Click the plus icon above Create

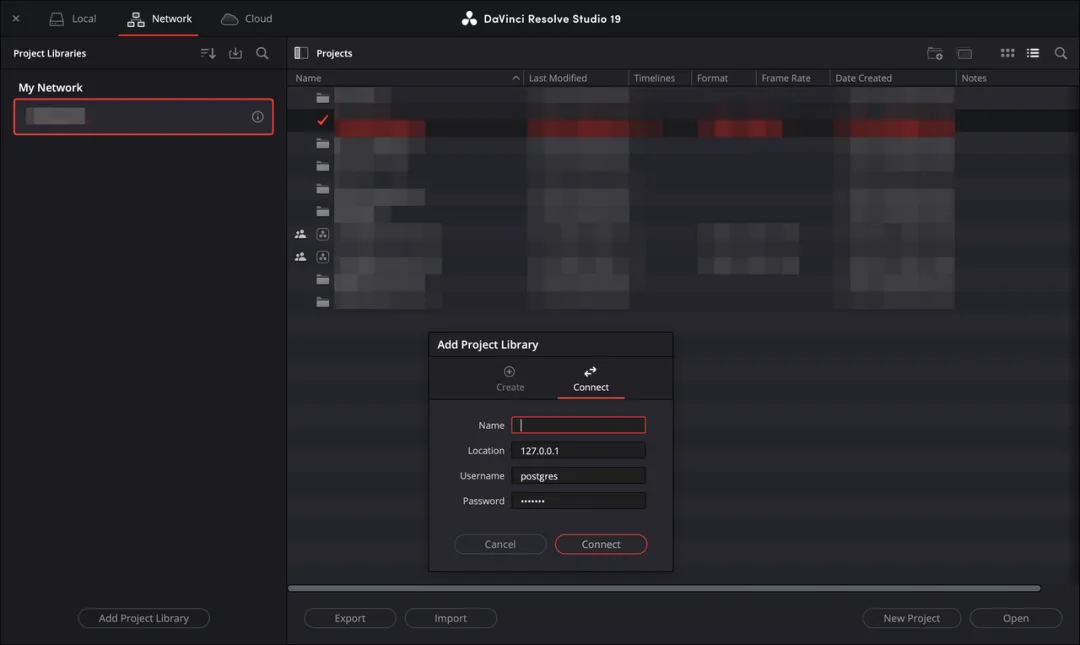pos(509,371)
